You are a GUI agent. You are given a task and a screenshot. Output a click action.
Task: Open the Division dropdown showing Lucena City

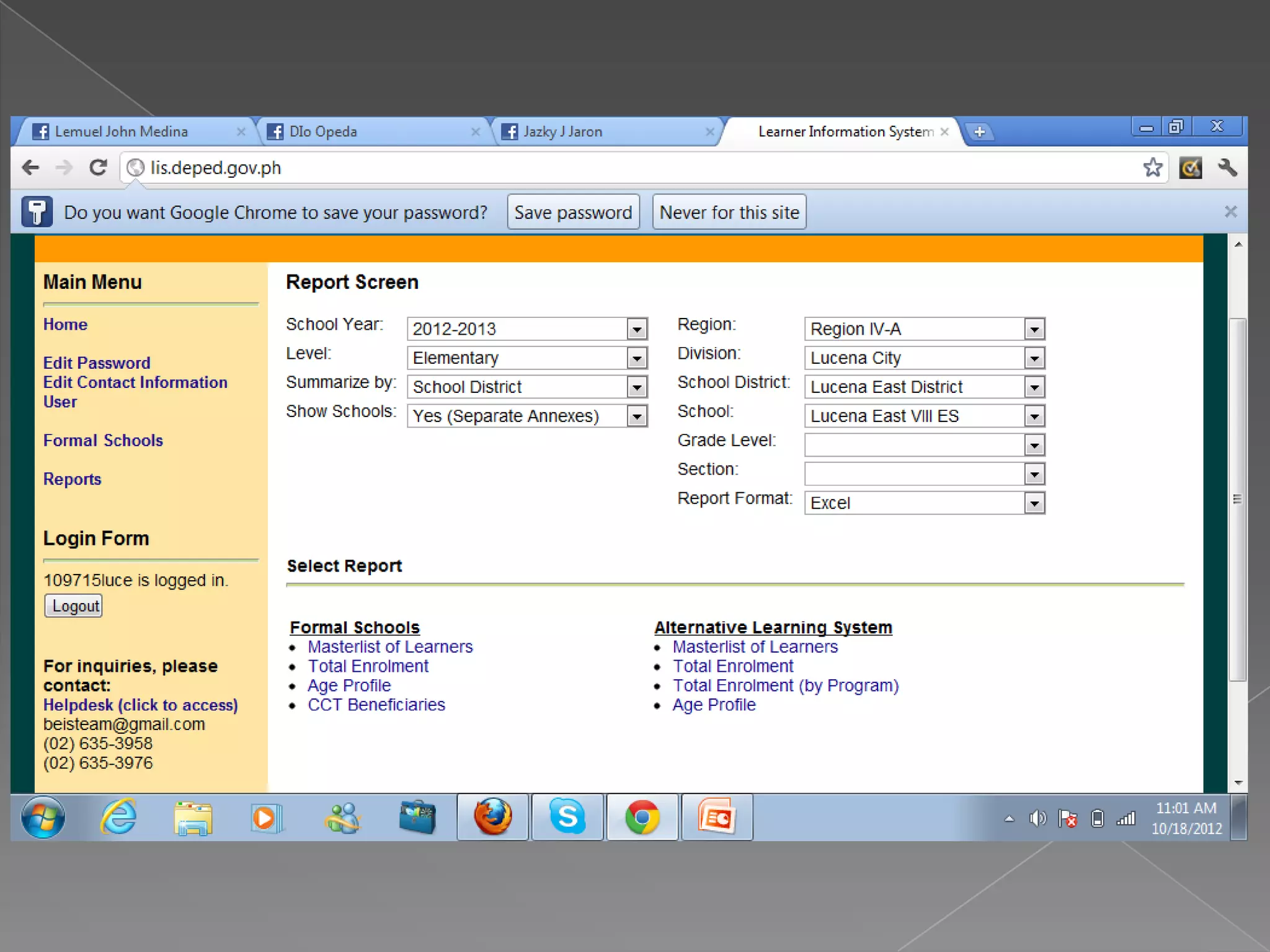(x=925, y=358)
